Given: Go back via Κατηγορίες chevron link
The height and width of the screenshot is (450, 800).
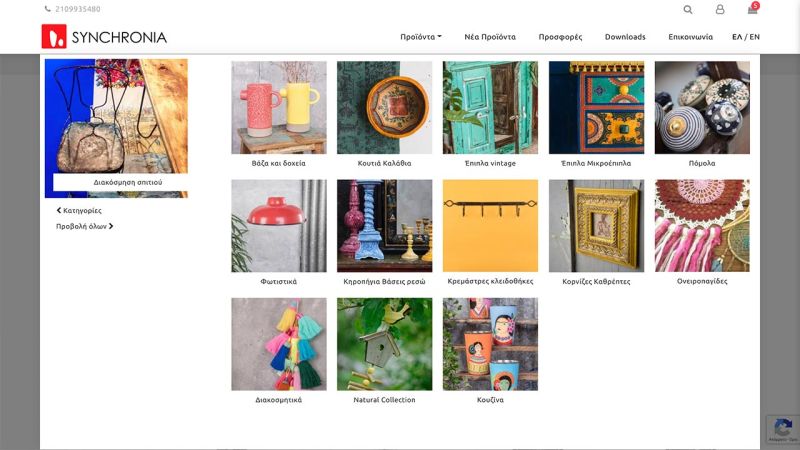Looking at the screenshot, I should (79, 211).
